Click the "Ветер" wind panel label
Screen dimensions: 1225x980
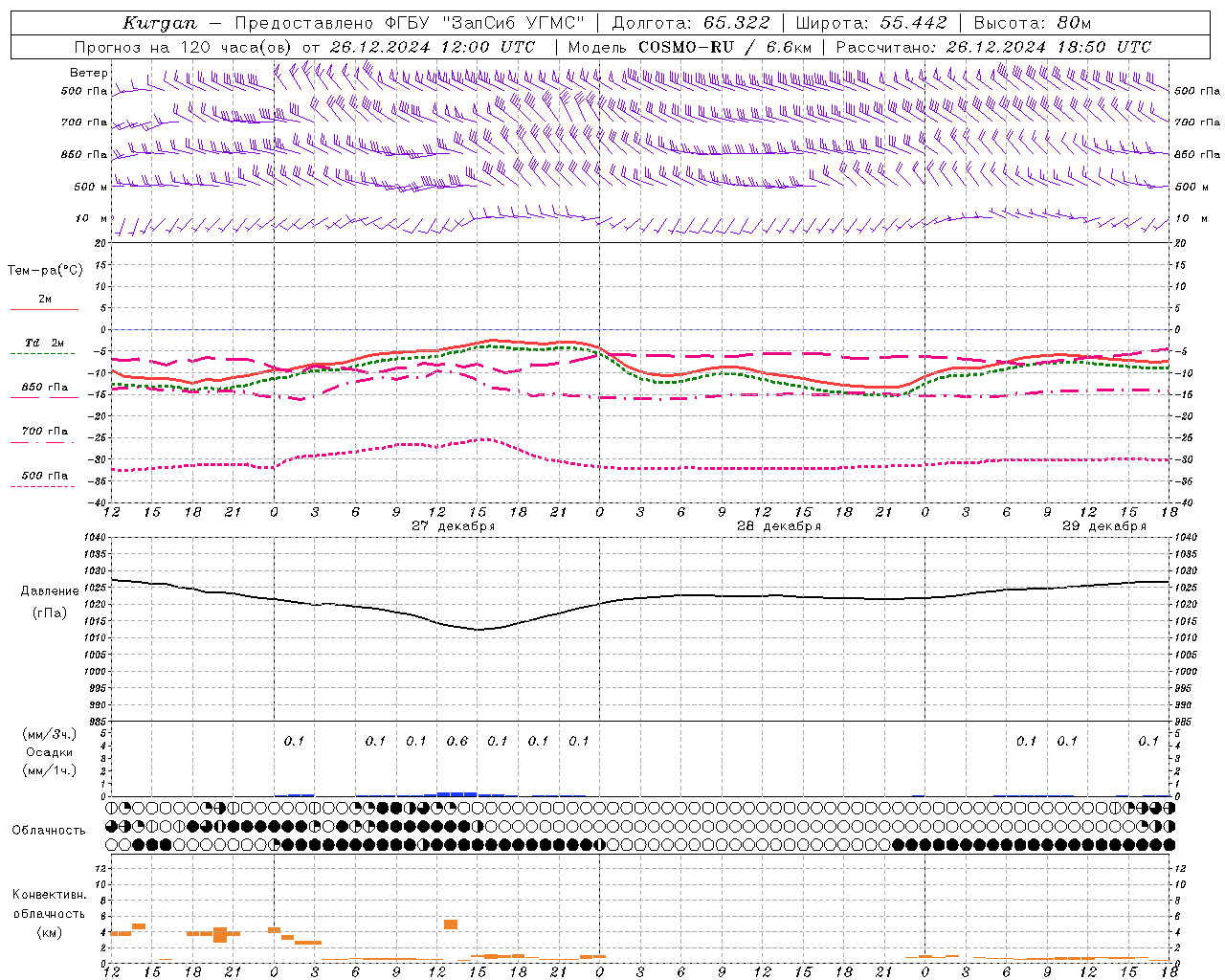(x=88, y=73)
